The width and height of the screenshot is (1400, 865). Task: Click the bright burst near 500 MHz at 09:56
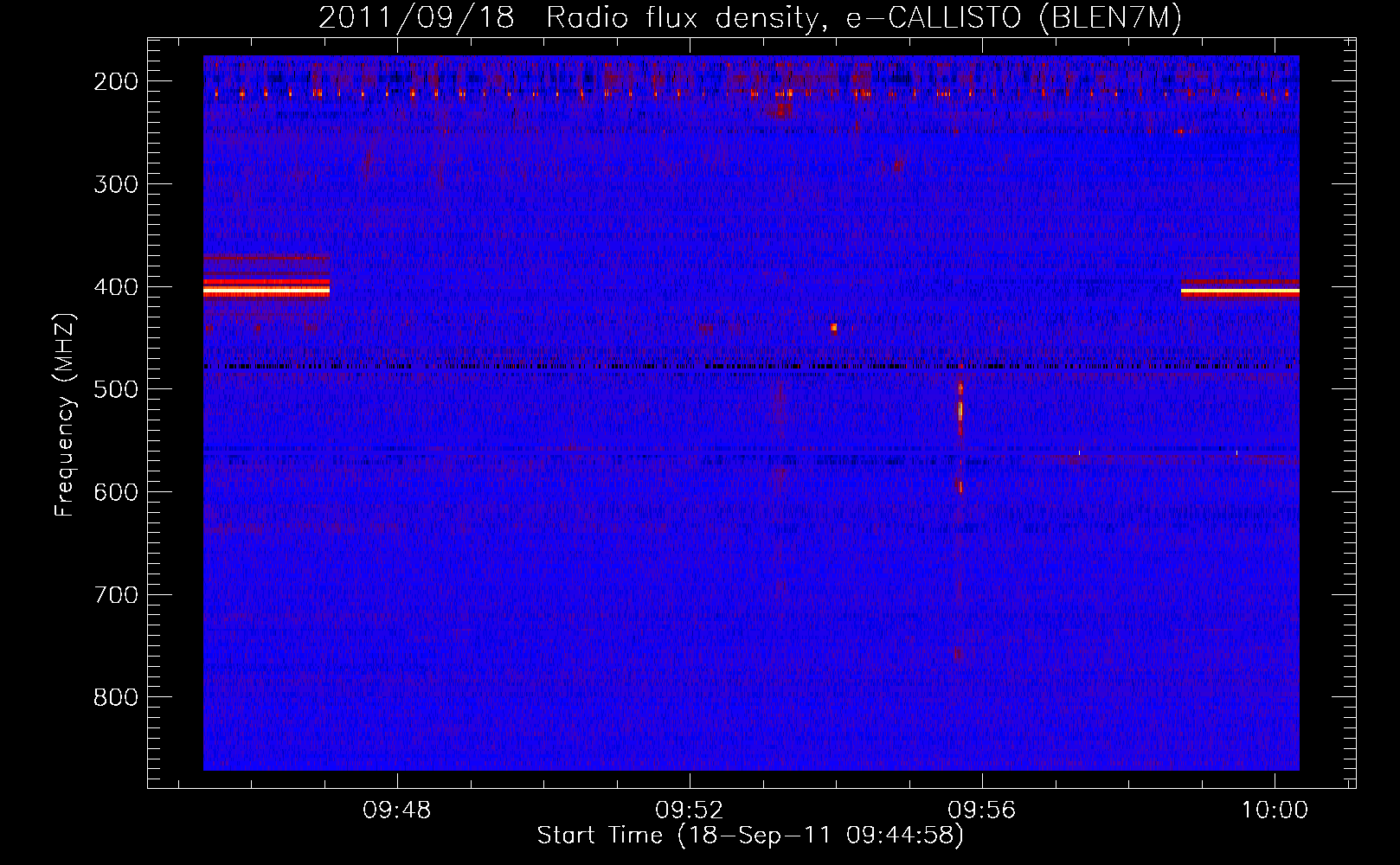(960, 407)
